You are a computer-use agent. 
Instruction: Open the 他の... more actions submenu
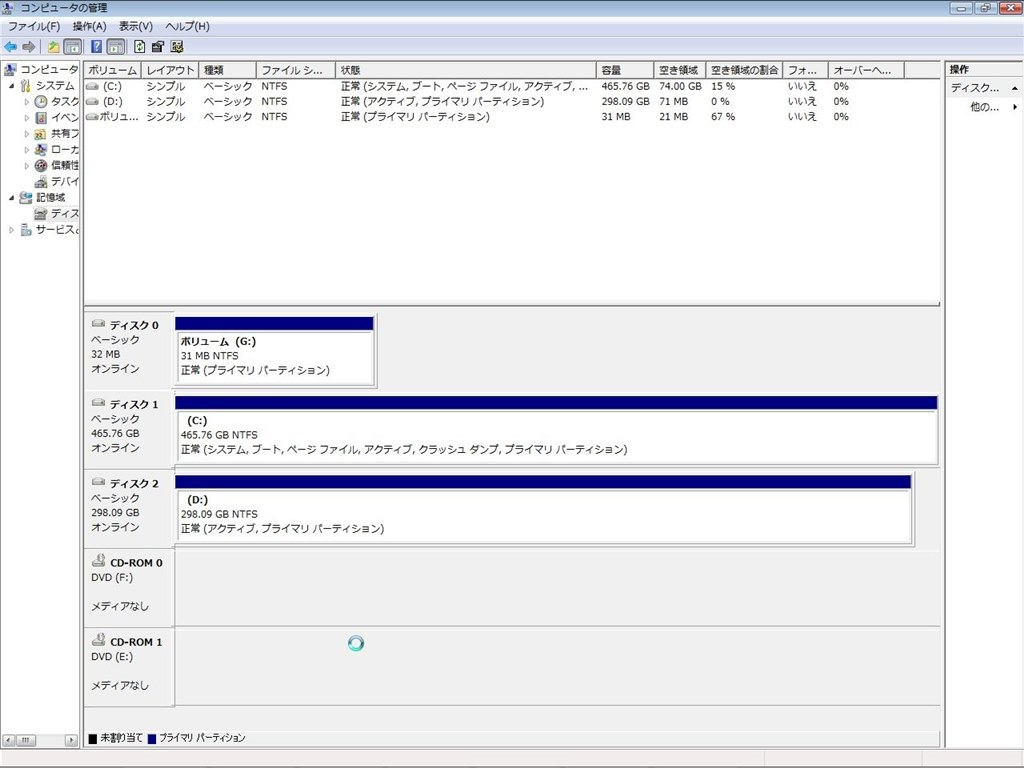point(993,106)
